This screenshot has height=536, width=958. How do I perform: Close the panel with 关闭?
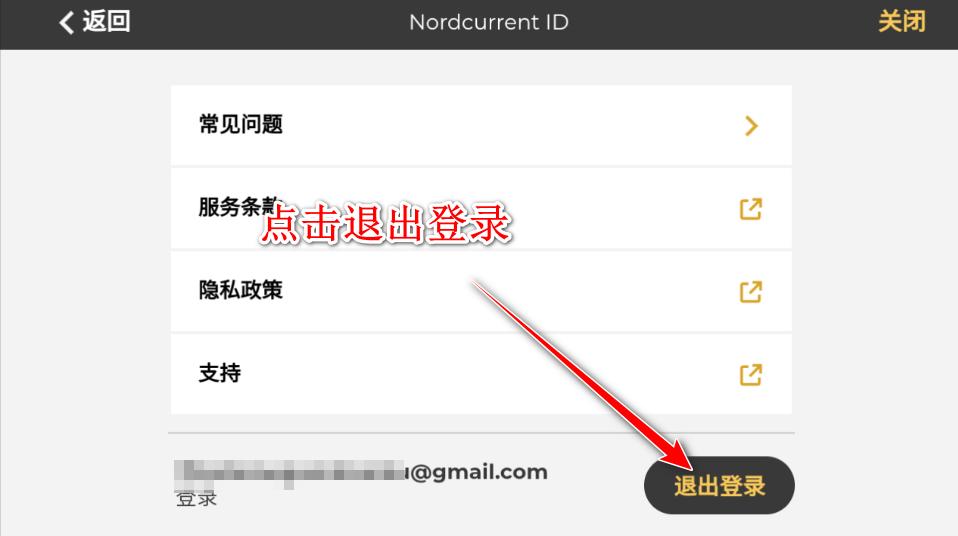point(902,21)
